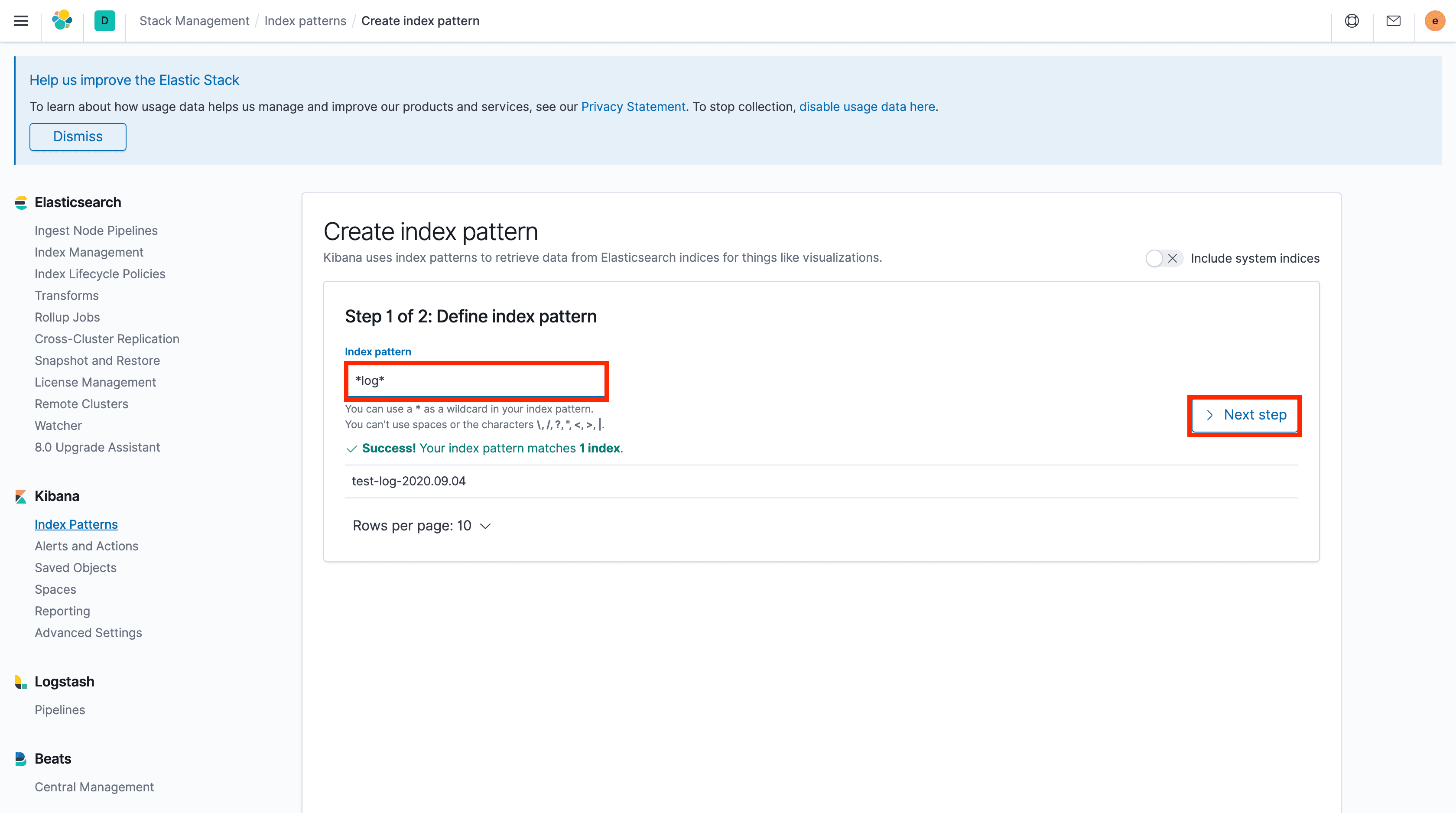
Task: Go to Index patterns breadcrumb
Action: [x=305, y=21]
